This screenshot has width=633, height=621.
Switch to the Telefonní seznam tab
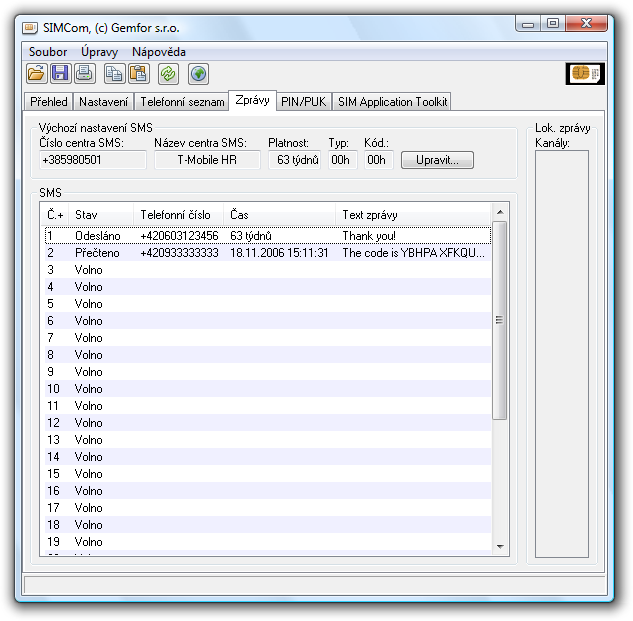pyautogui.click(x=182, y=102)
